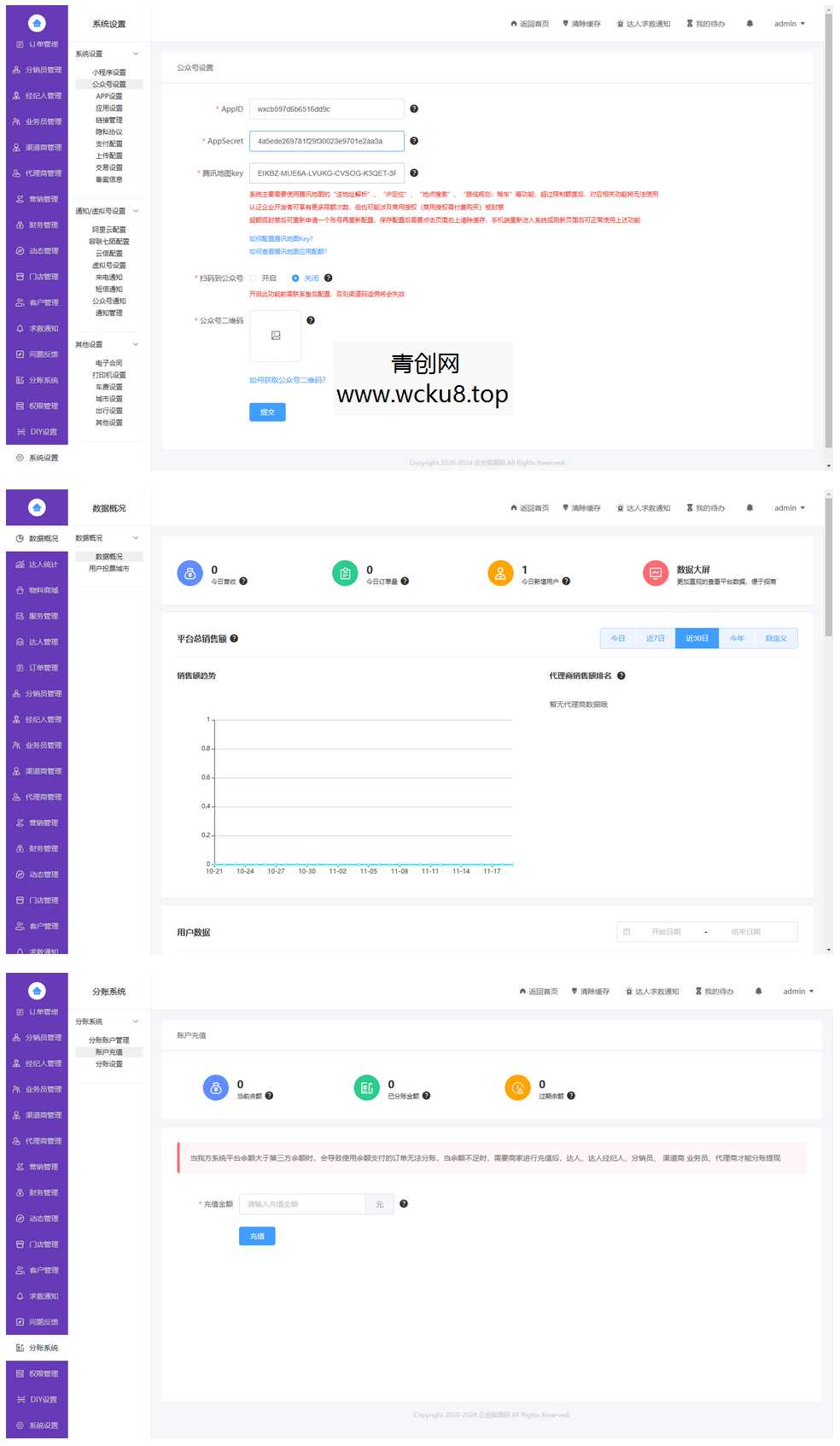Click the AppID help icon

[x=414, y=109]
